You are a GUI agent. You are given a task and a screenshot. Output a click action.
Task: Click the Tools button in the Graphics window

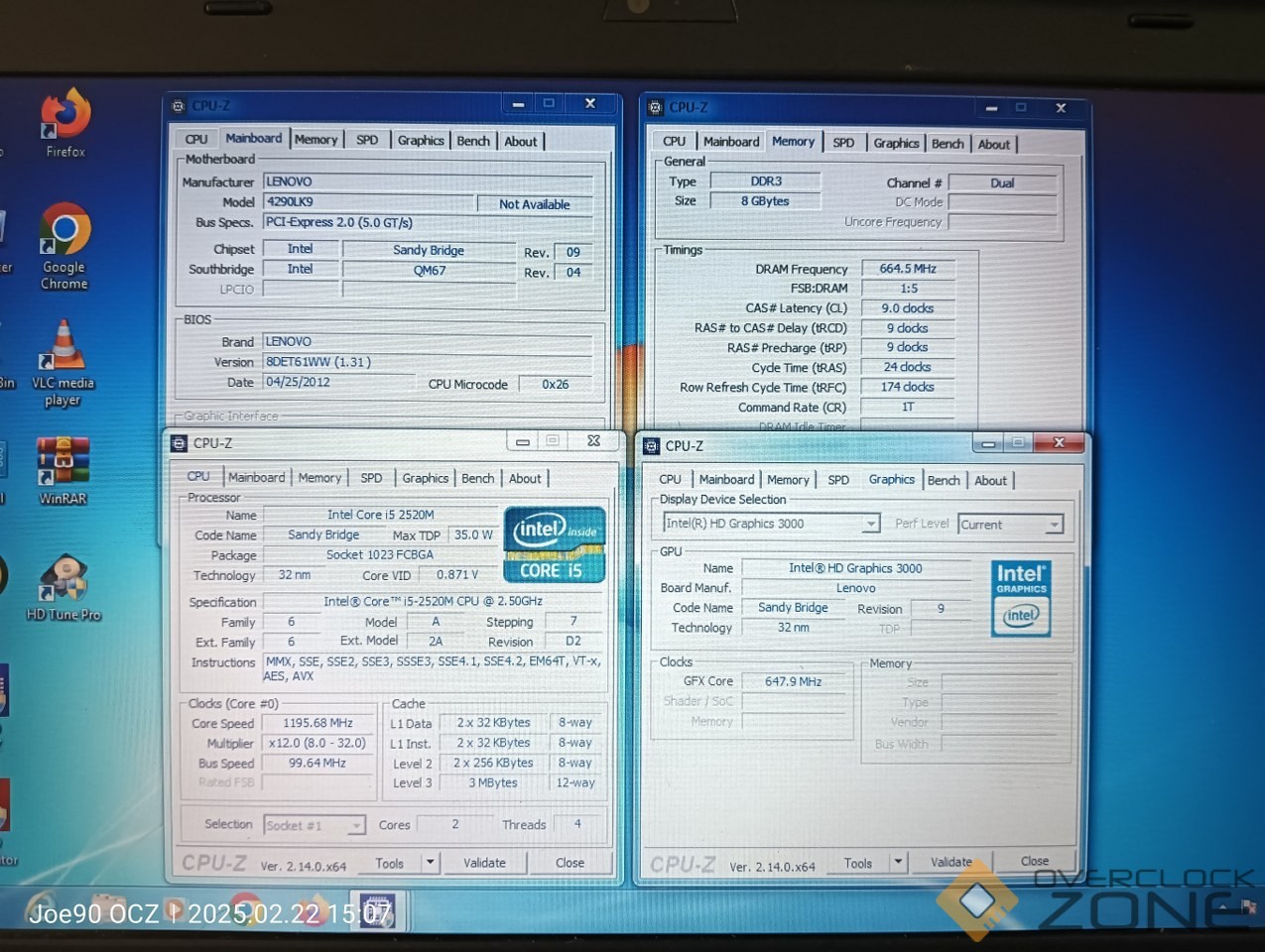tap(858, 863)
